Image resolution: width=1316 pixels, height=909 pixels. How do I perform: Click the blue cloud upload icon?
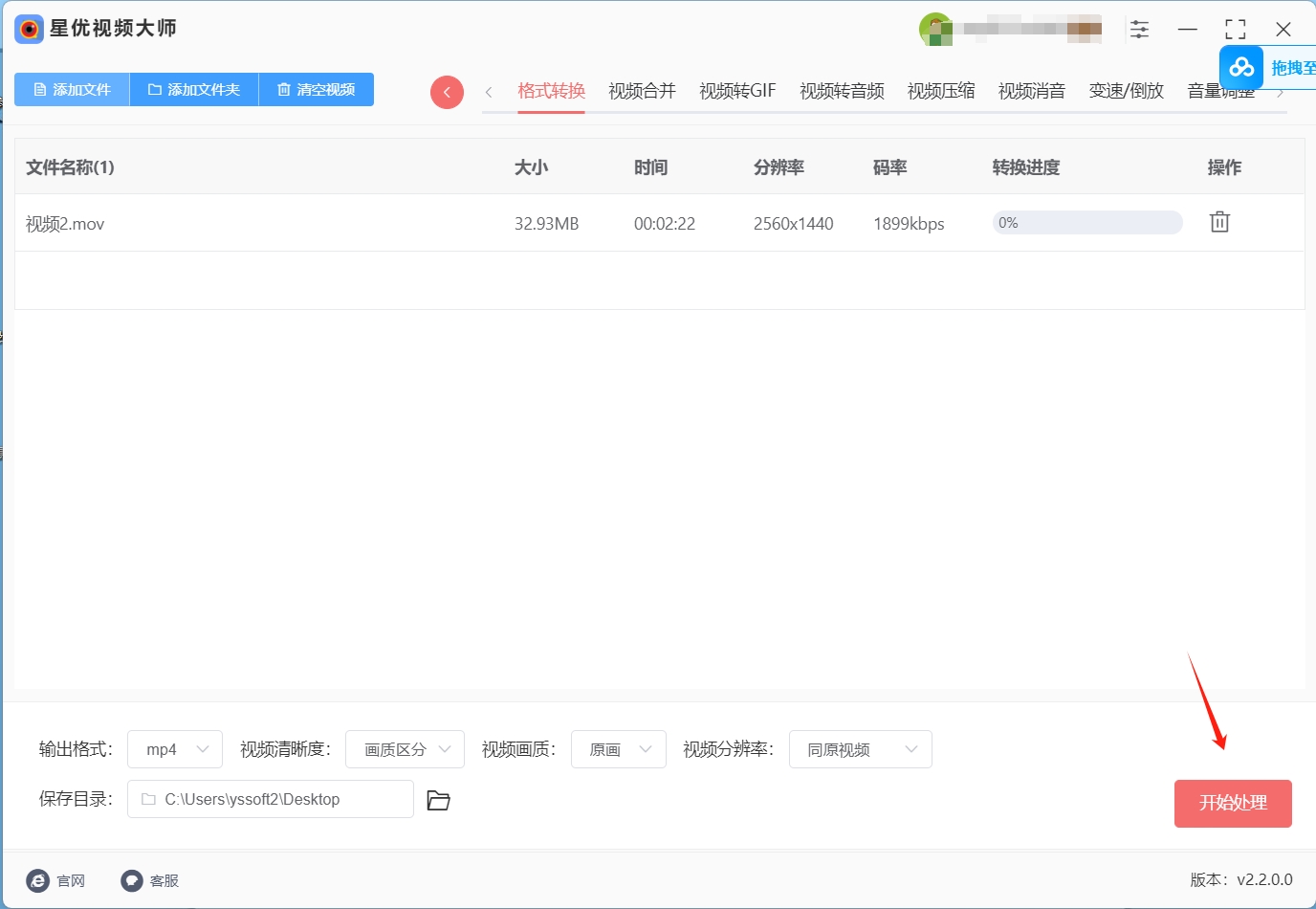[1241, 67]
